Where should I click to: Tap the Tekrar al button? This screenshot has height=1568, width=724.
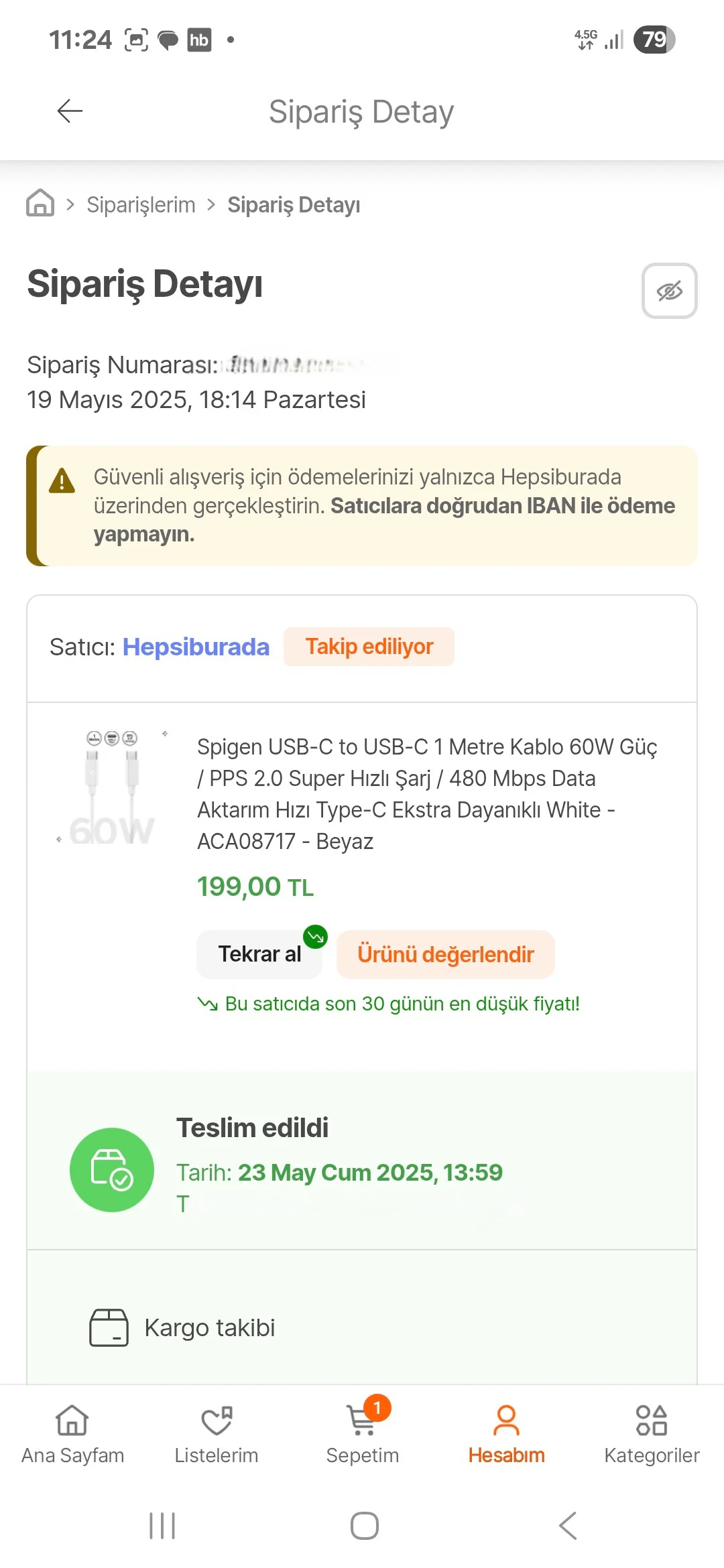pyautogui.click(x=259, y=954)
